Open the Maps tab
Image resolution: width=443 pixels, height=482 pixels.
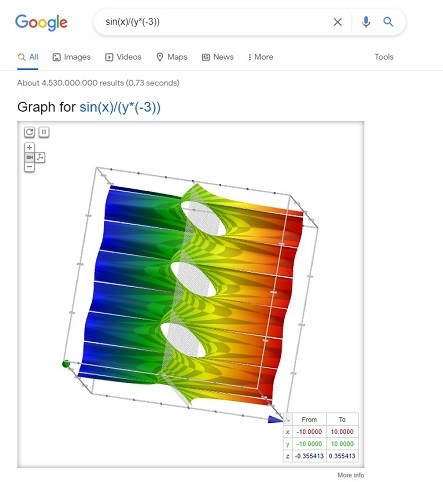172,57
